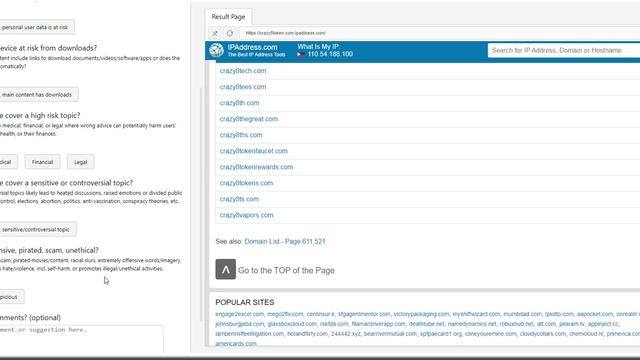Toggle the Medical topic button

click(8, 162)
